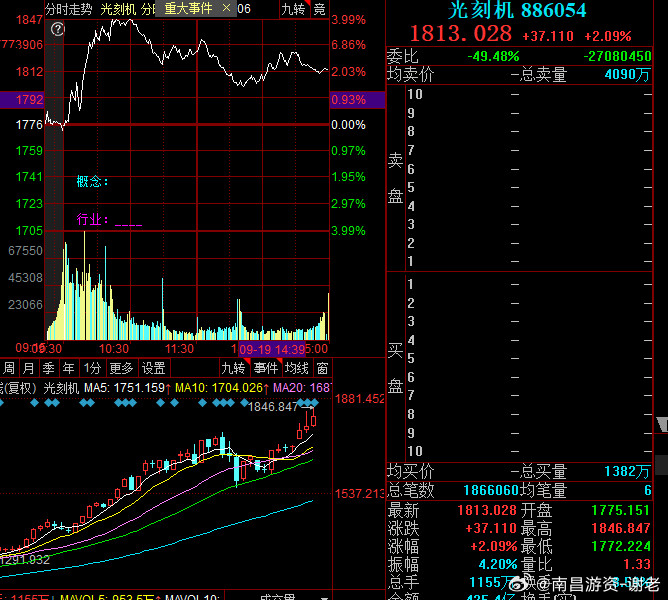Toggle 均线 moving average lines
The image size is (668, 600).
point(297,368)
